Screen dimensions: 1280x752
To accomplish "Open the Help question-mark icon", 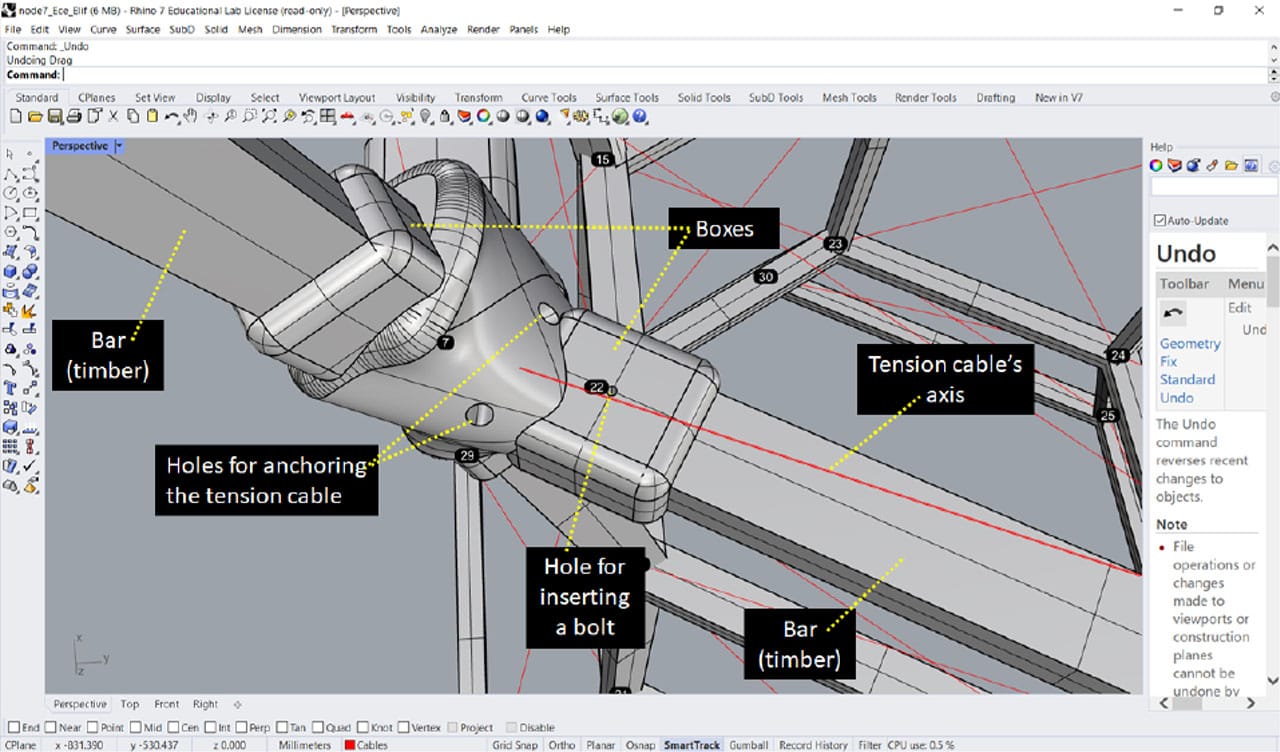I will pyautogui.click(x=639, y=116).
